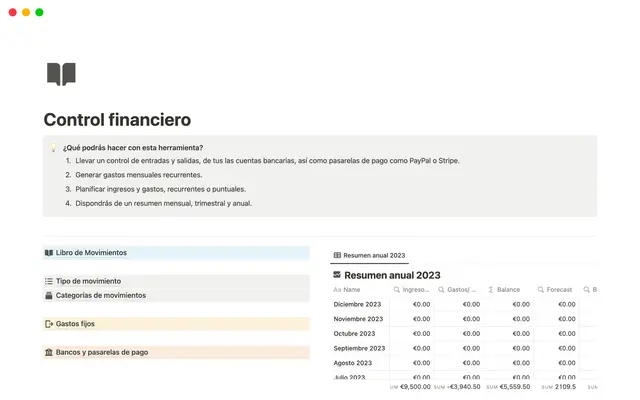Viewport: 640px width, 400px height.
Task: Click the list icon beside Tipo de movimiento
Action: (x=49, y=281)
